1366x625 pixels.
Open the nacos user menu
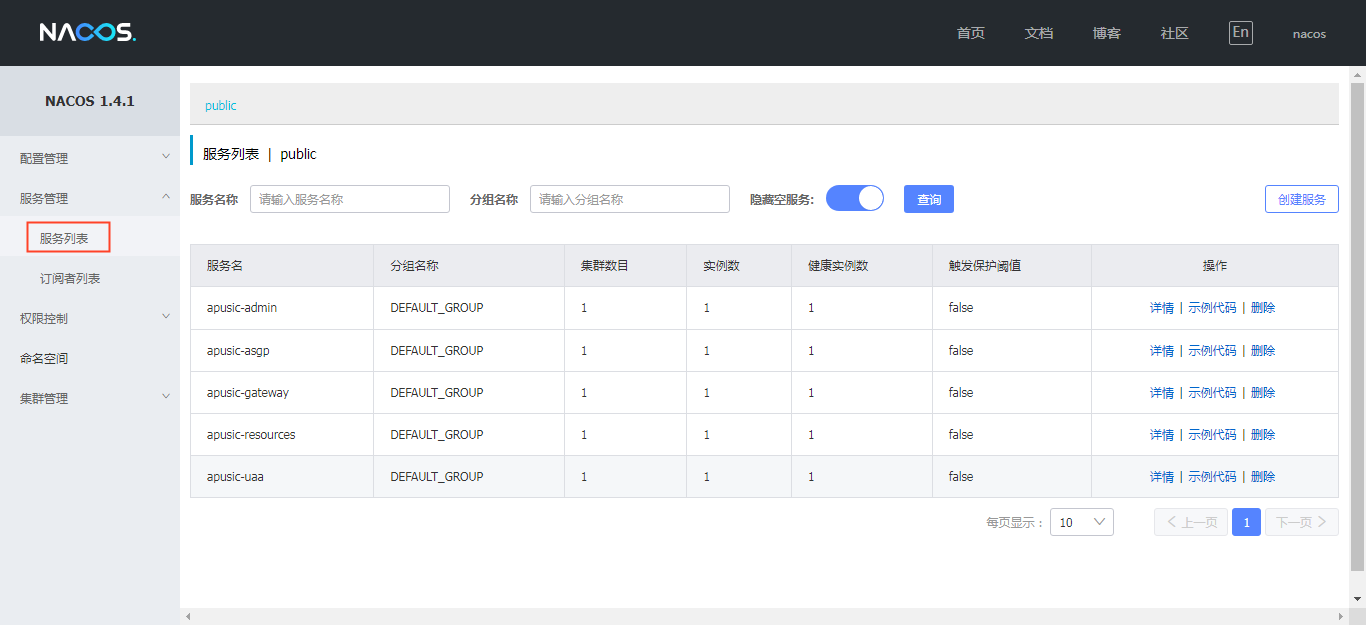(1309, 34)
